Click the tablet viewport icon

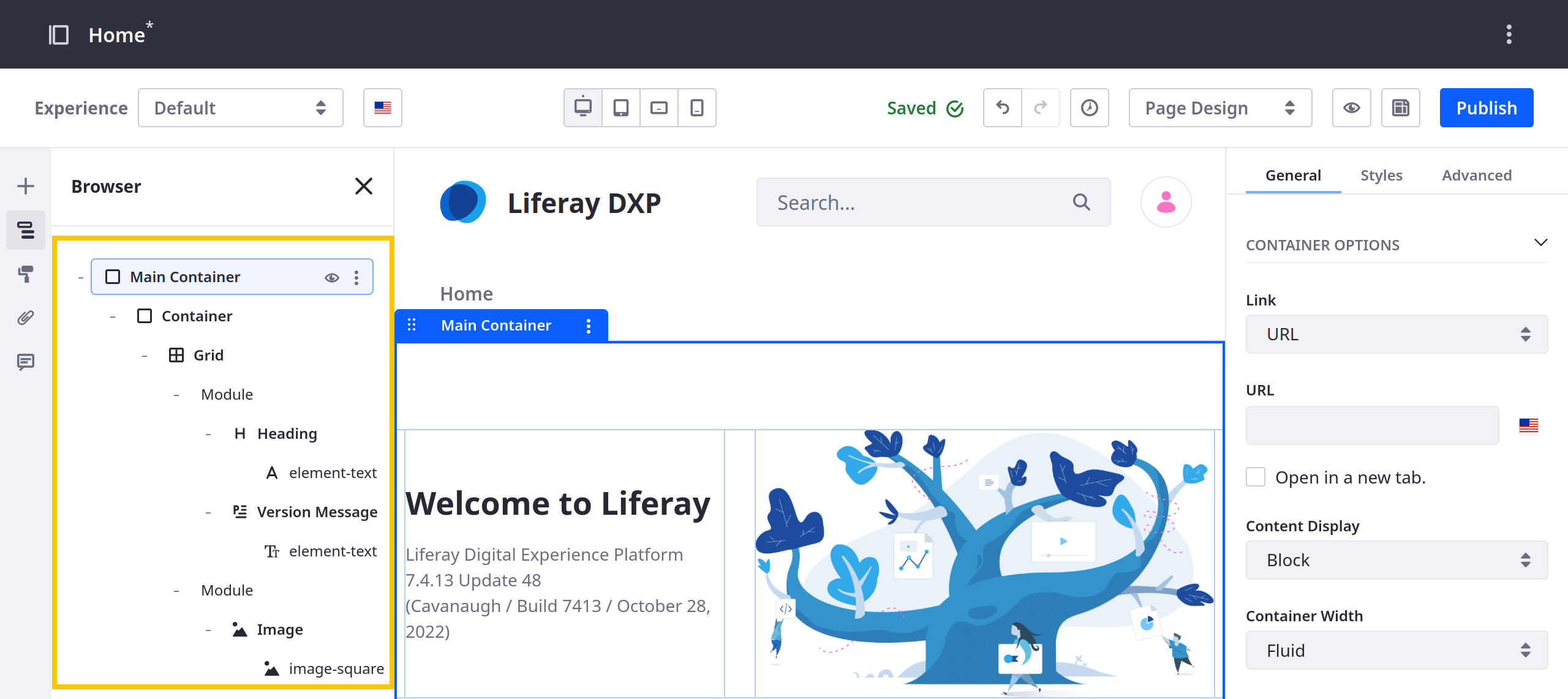tap(622, 107)
